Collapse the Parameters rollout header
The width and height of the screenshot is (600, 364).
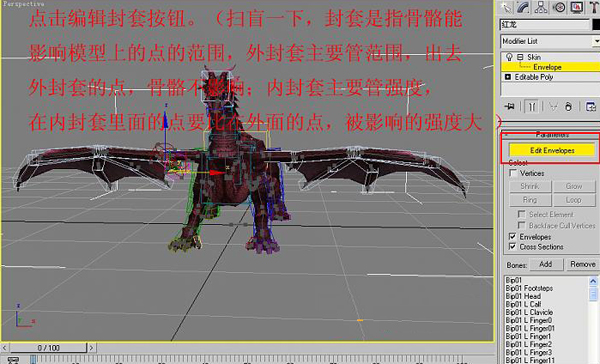pos(551,134)
